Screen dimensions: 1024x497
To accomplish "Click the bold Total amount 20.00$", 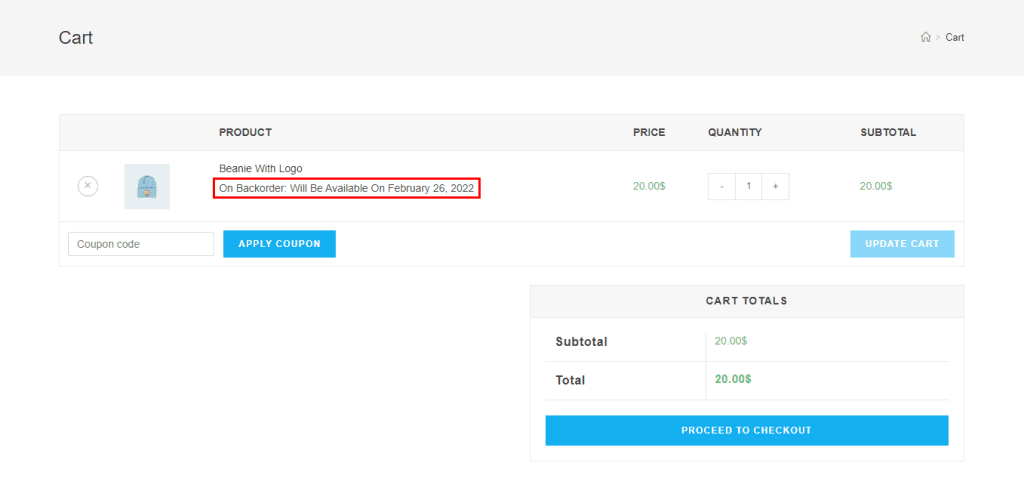I will click(x=733, y=379).
